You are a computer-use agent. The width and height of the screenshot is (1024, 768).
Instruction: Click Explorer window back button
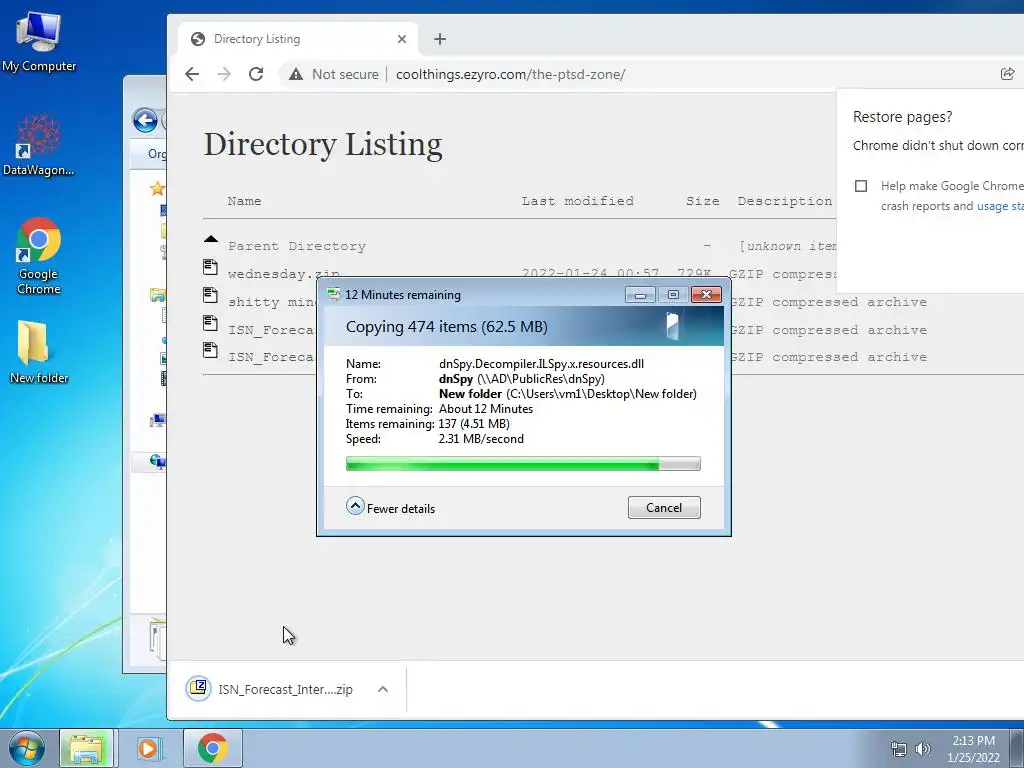(145, 120)
